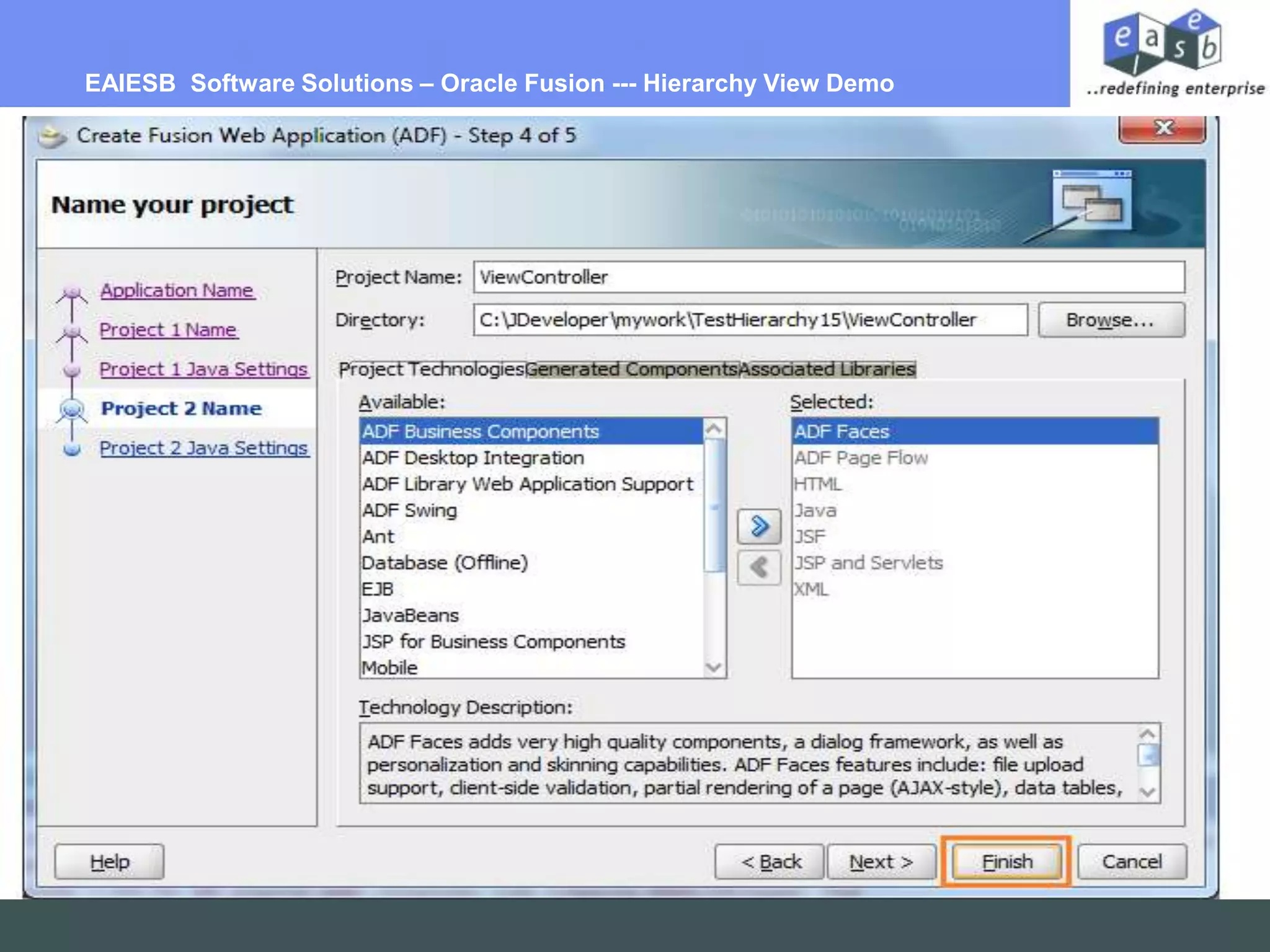This screenshot has height=952, width=1270.
Task: Switch to the Associated Libraries tab
Action: pyautogui.click(x=827, y=369)
